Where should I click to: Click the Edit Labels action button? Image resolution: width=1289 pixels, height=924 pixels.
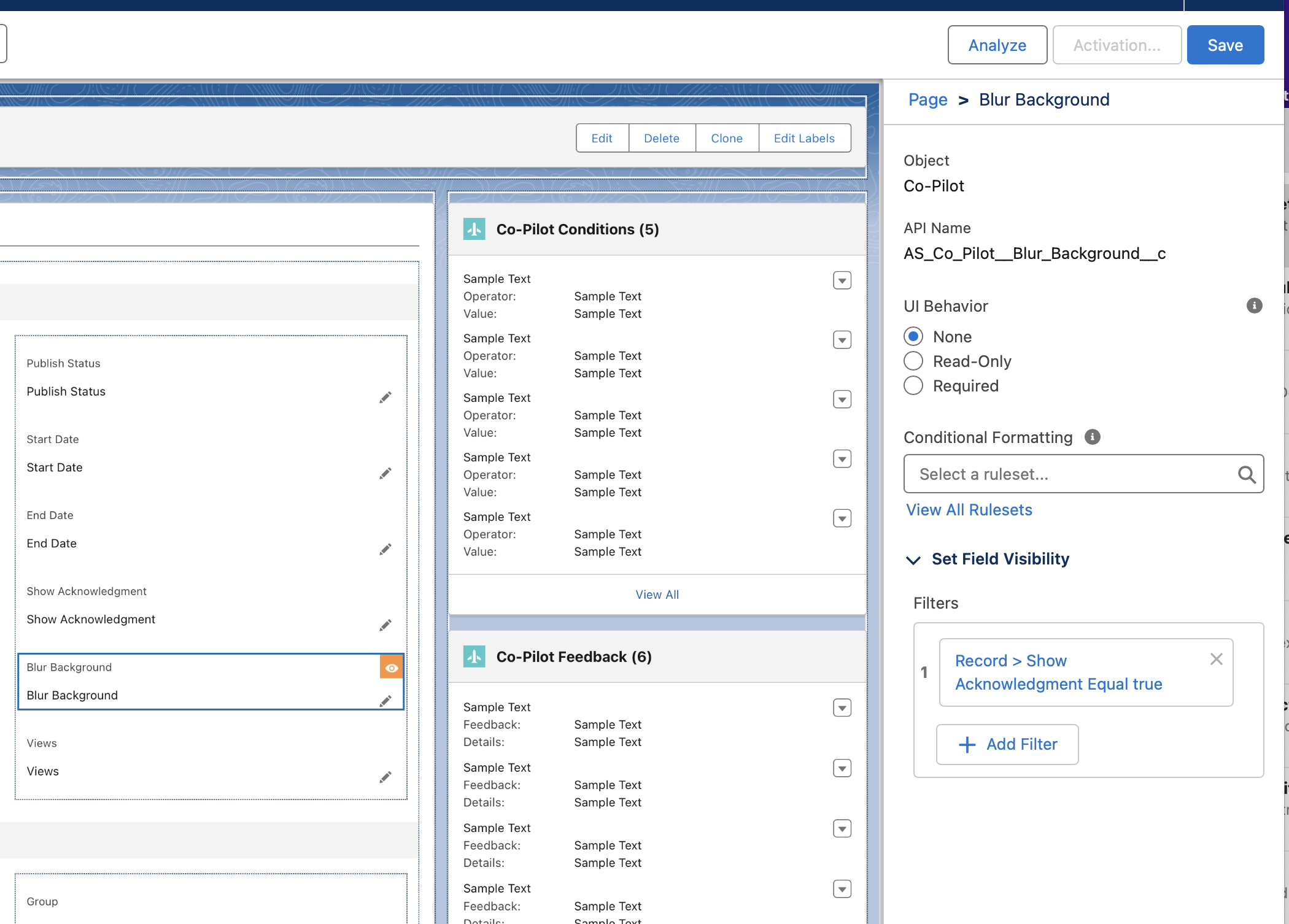pos(803,138)
